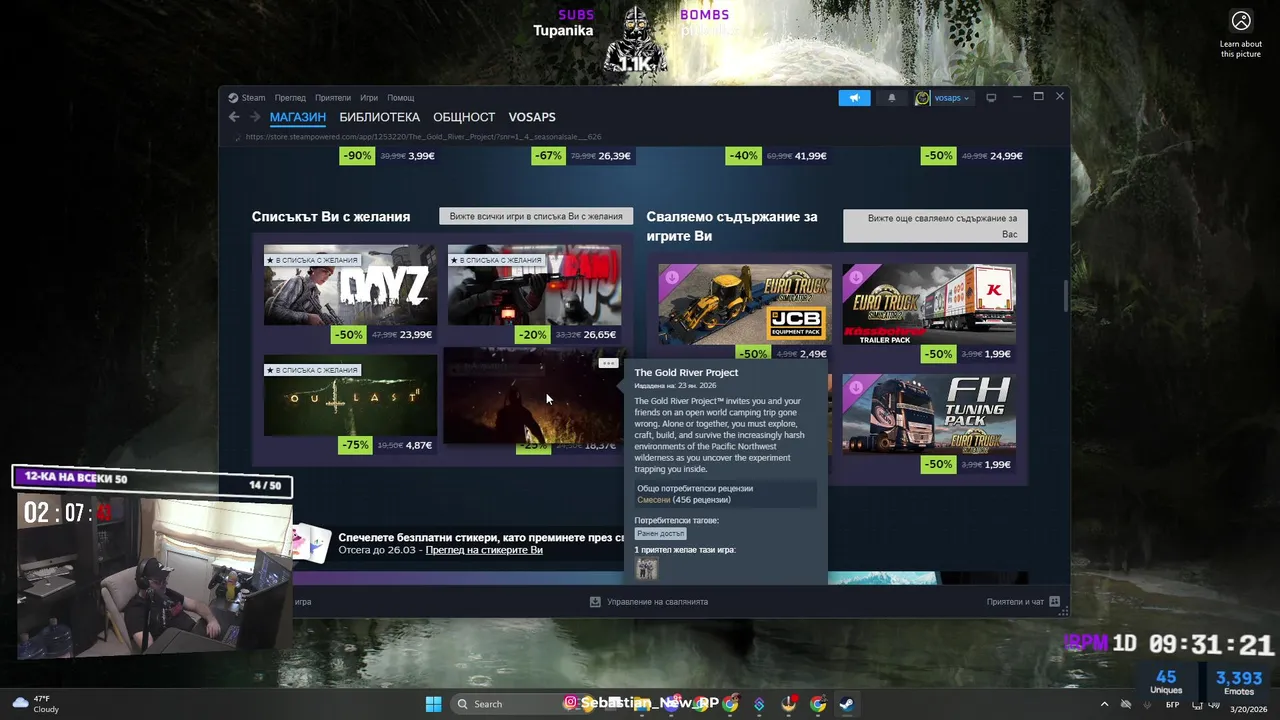Open the vosaps account dropdown
The height and width of the screenshot is (720, 1280).
coord(943,98)
